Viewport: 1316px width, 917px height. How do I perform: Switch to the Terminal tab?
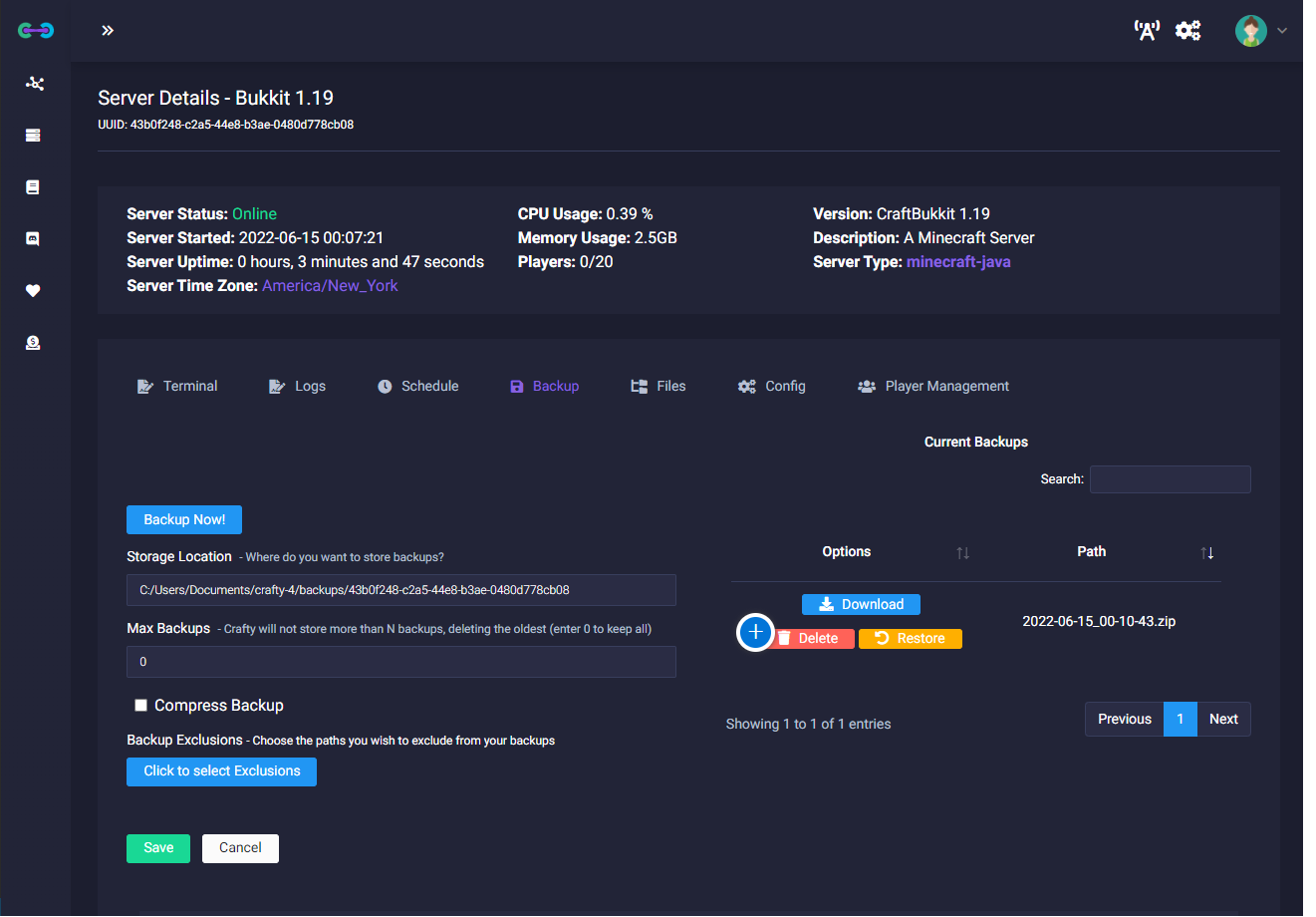[177, 387]
